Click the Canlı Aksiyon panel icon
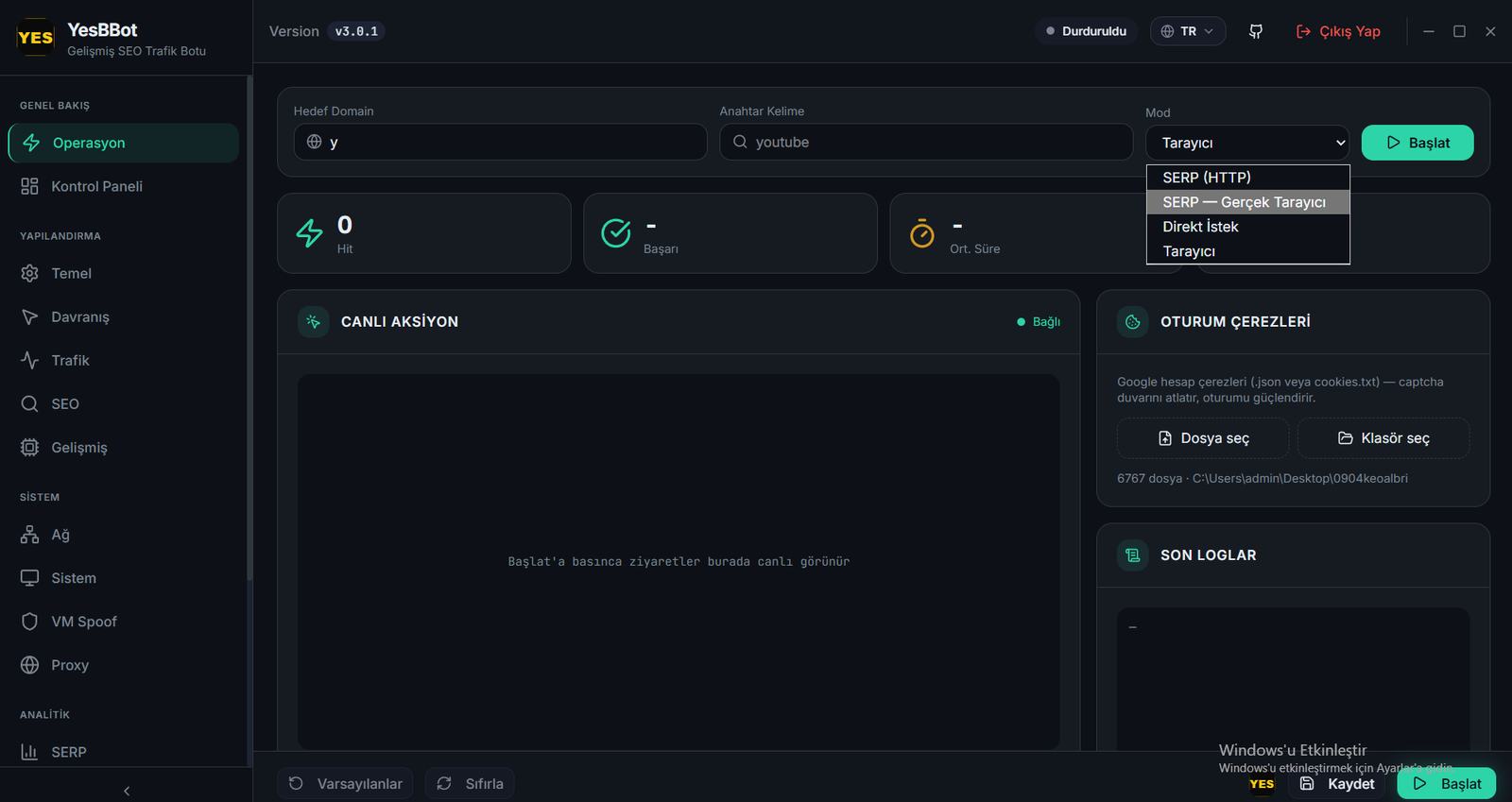This screenshot has width=1512, height=802. [314, 322]
